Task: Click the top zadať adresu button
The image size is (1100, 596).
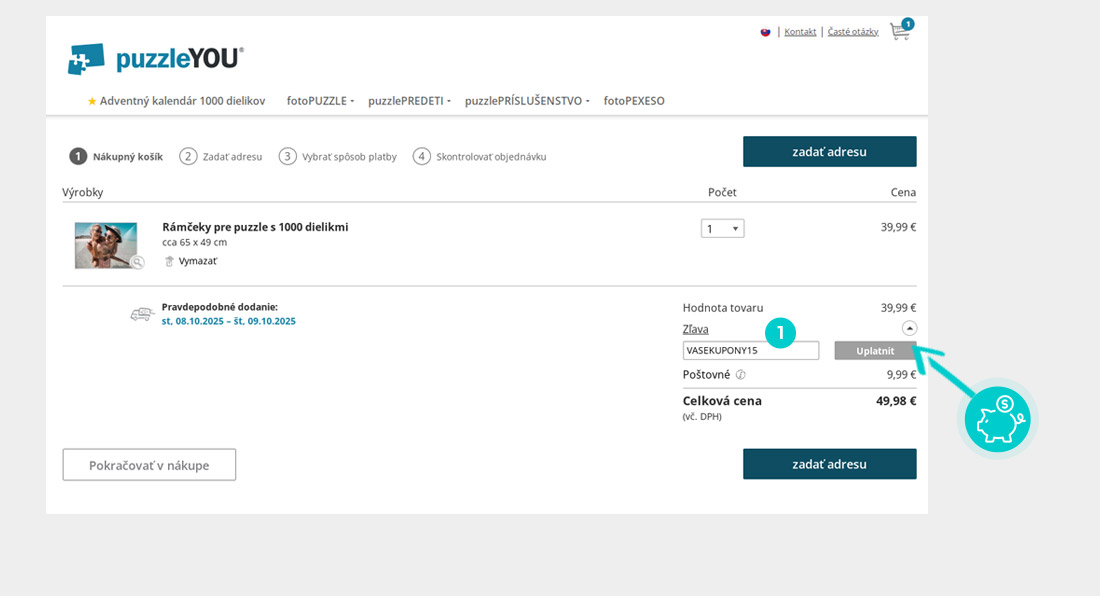Action: pyautogui.click(x=829, y=152)
